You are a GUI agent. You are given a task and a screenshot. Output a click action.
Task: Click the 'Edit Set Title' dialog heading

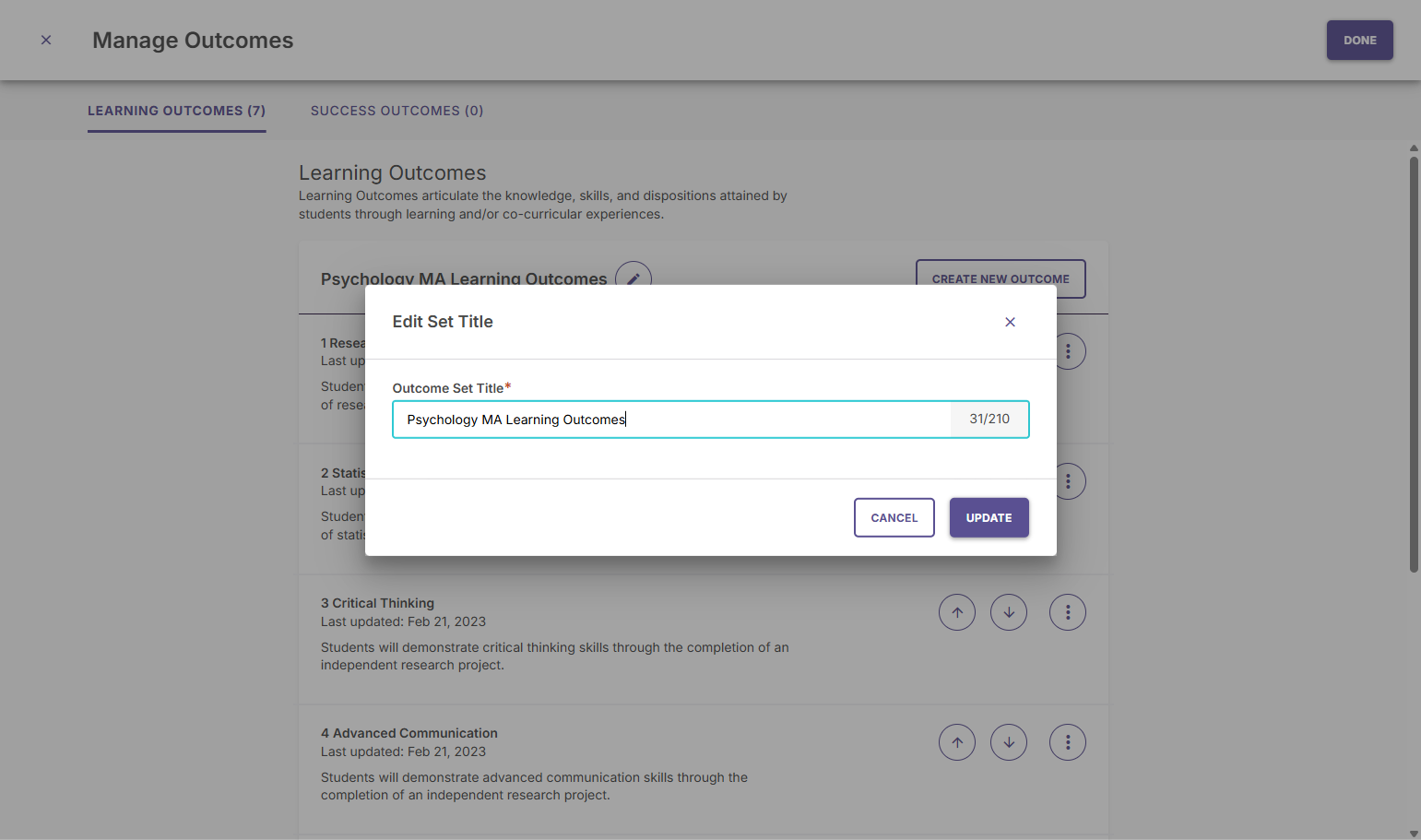point(443,322)
